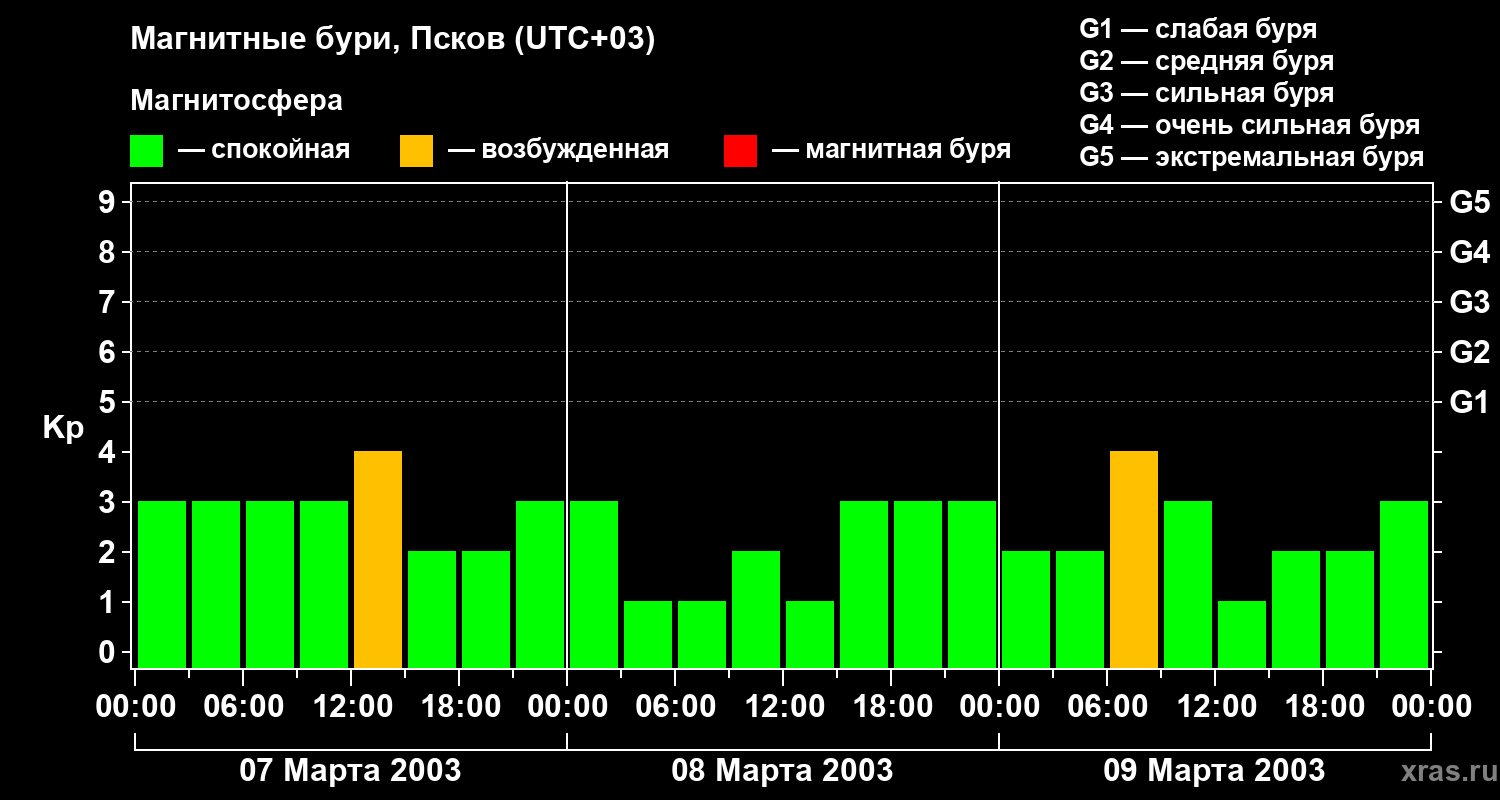The width and height of the screenshot is (1500, 800).
Task: Click the "G1" label on the right axis
Action: pos(1470,402)
